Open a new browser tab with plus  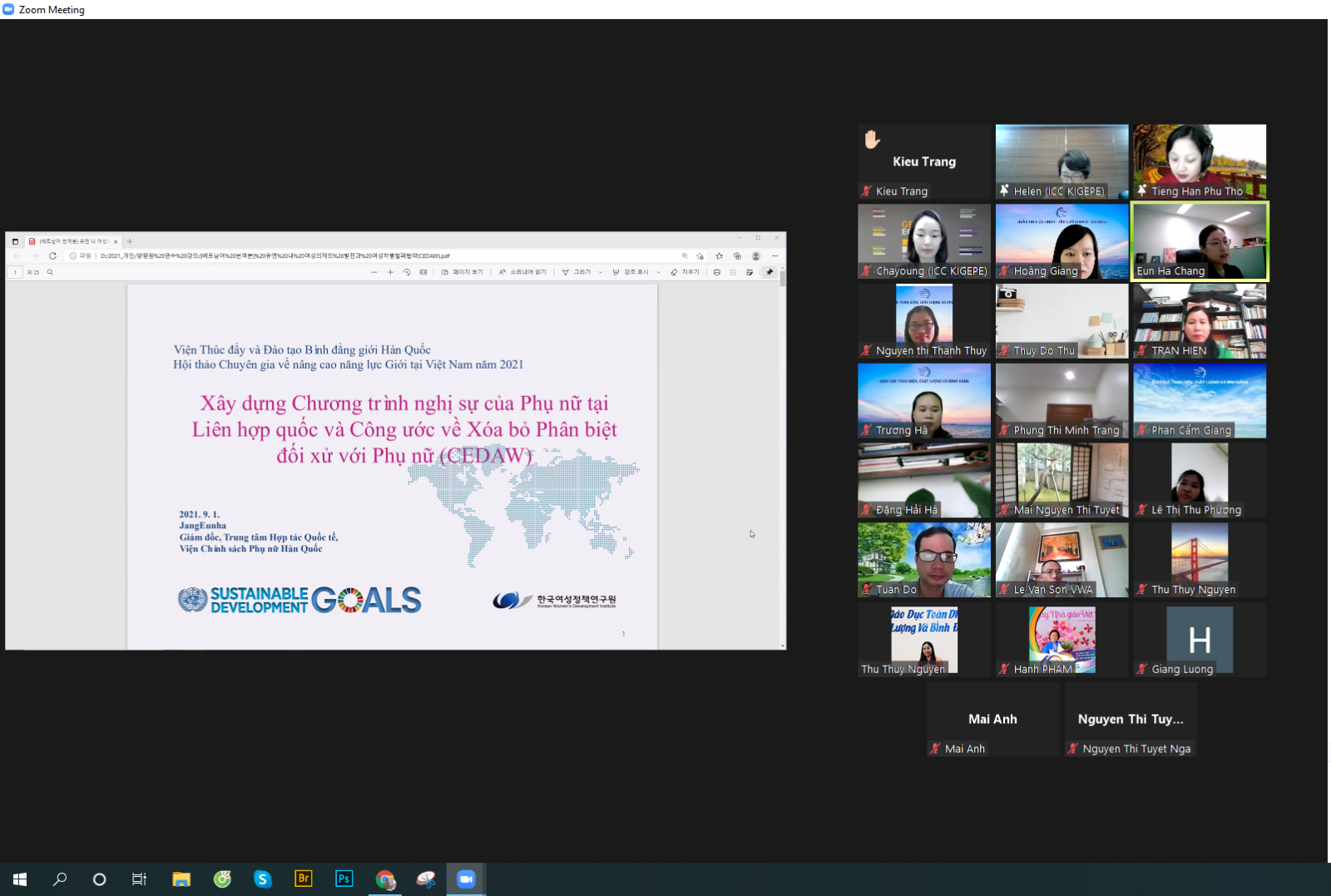pos(130,241)
